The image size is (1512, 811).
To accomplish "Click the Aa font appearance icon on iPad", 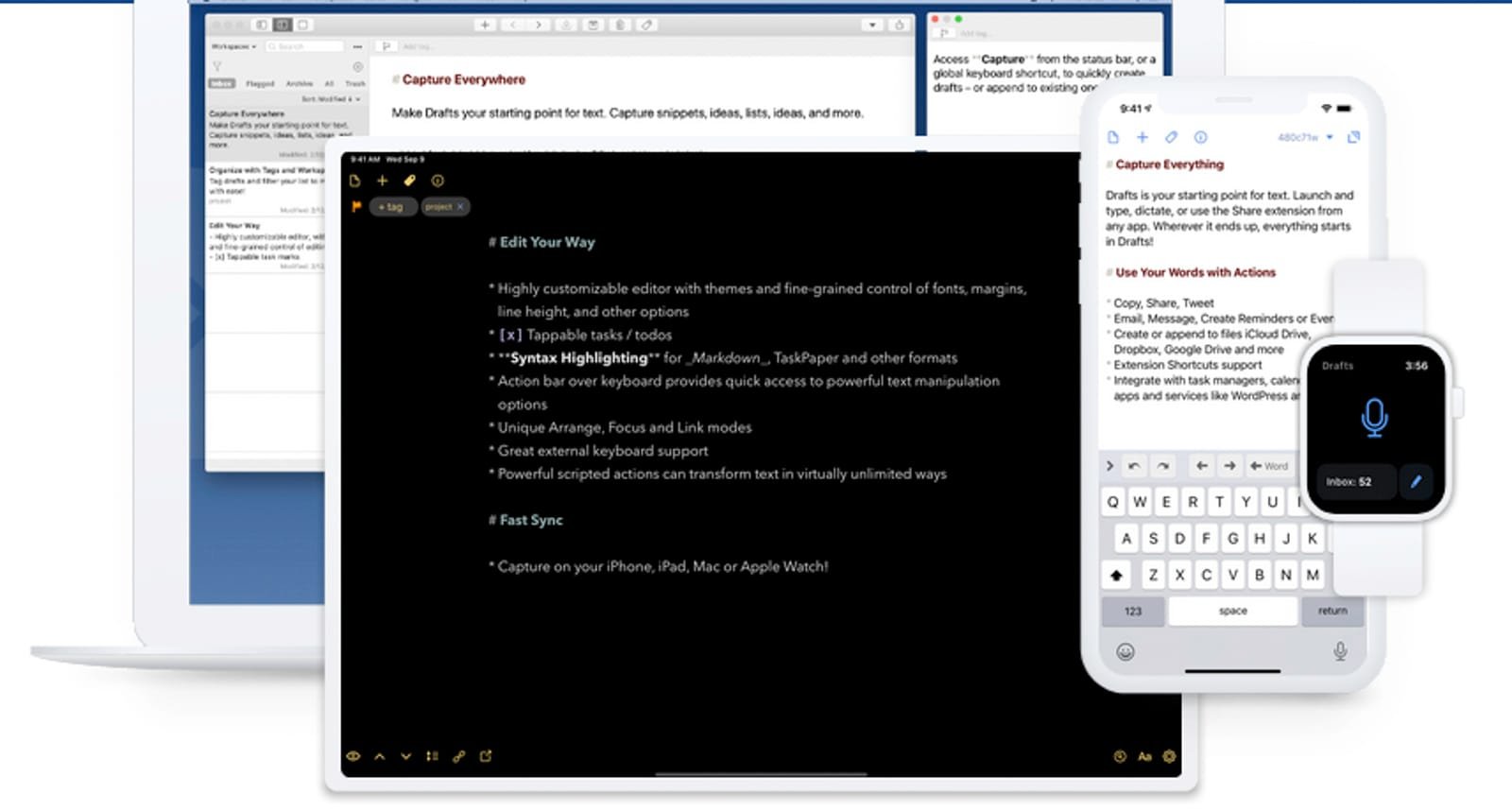I will 1144,756.
